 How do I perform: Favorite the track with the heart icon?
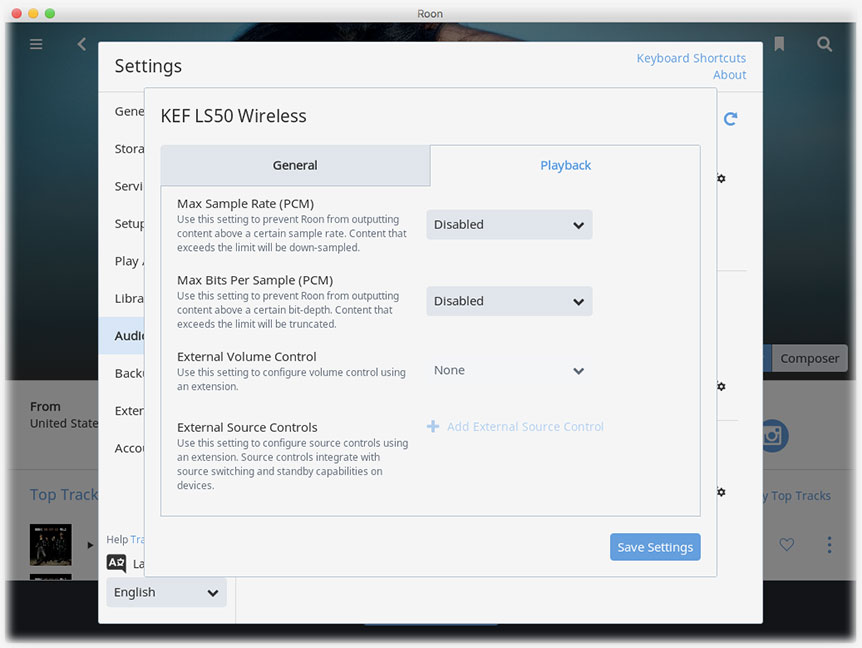787,544
